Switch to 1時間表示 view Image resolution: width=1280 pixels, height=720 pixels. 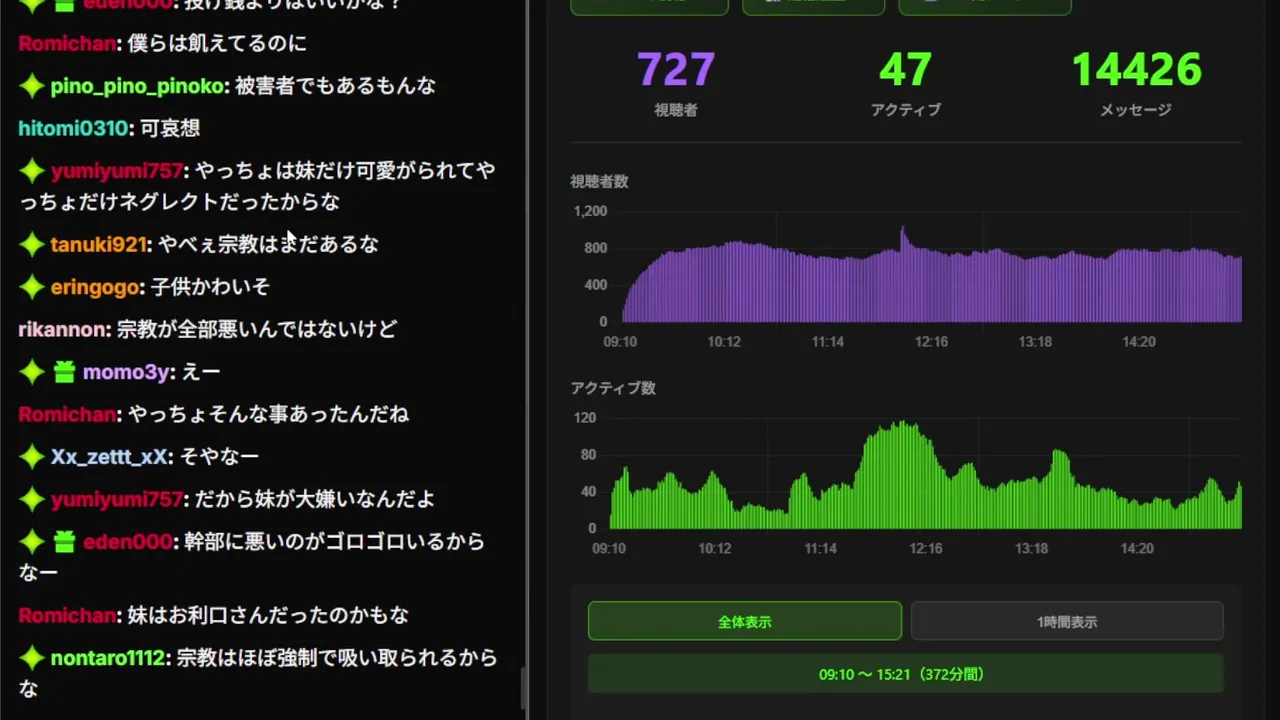1067,621
